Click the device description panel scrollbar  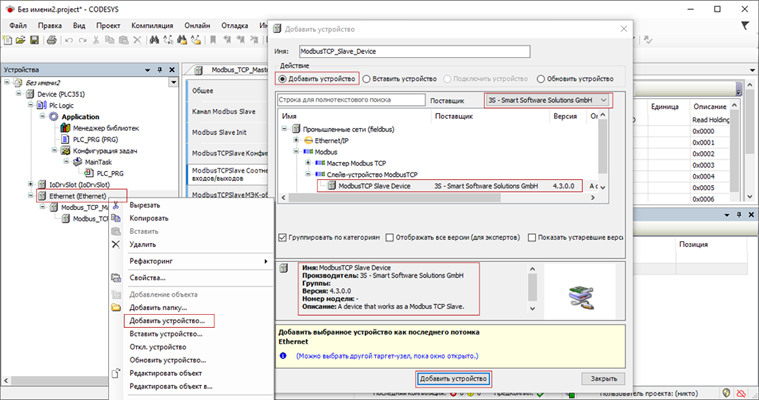pos(532,288)
